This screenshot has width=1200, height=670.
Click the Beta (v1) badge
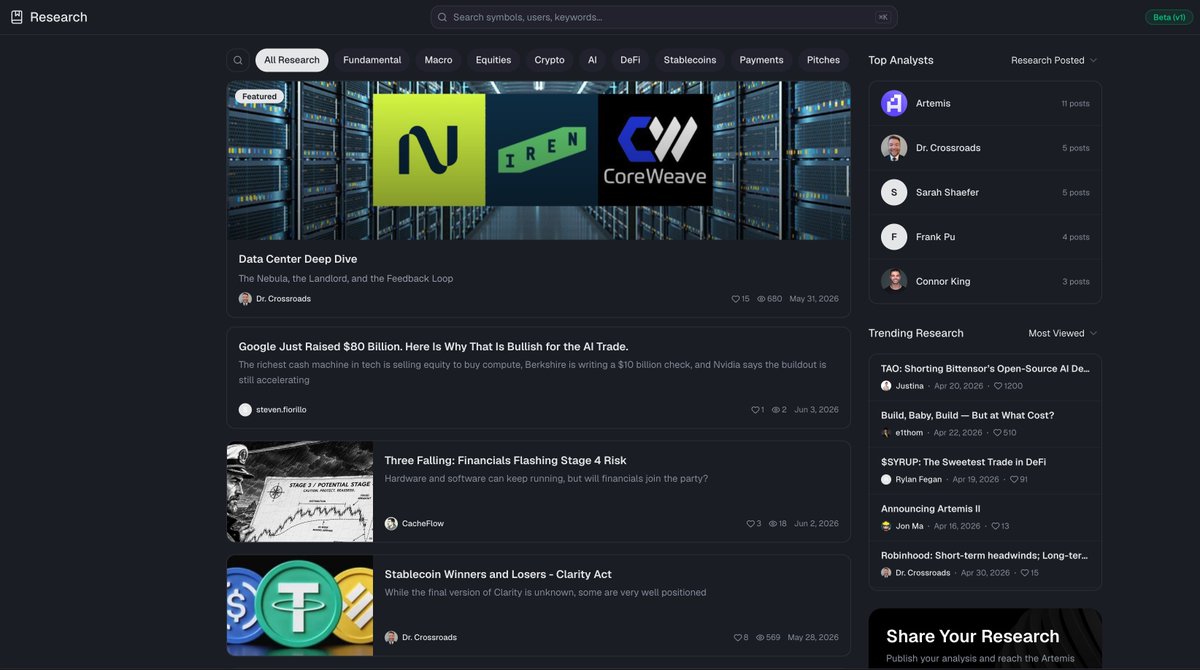1169,17
